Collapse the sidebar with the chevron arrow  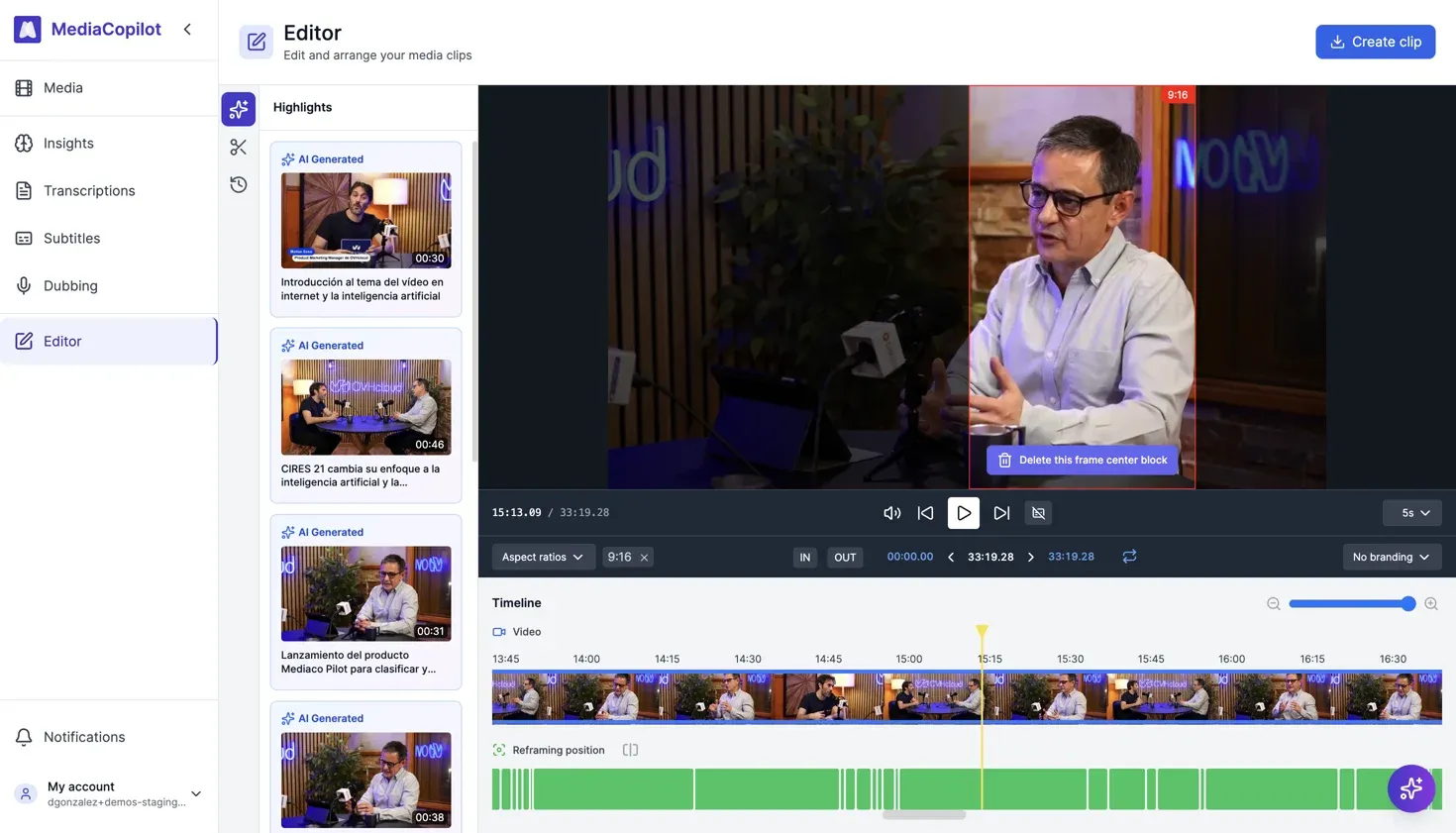[x=187, y=29]
